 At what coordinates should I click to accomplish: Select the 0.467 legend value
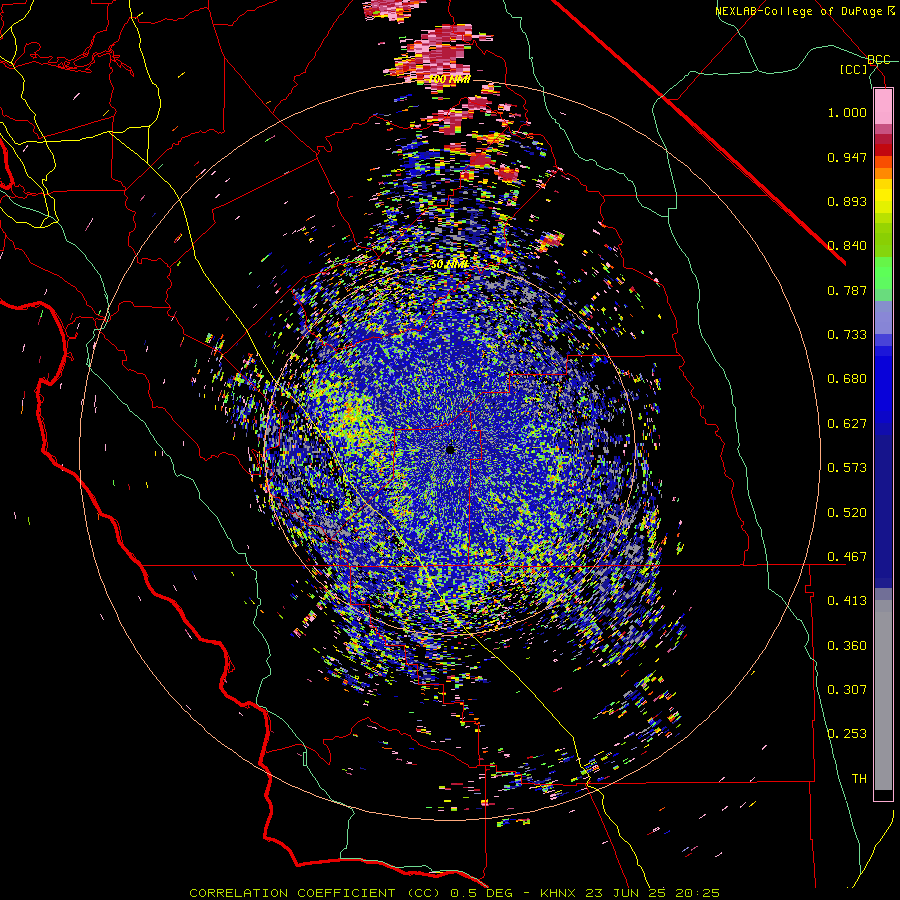point(847,557)
